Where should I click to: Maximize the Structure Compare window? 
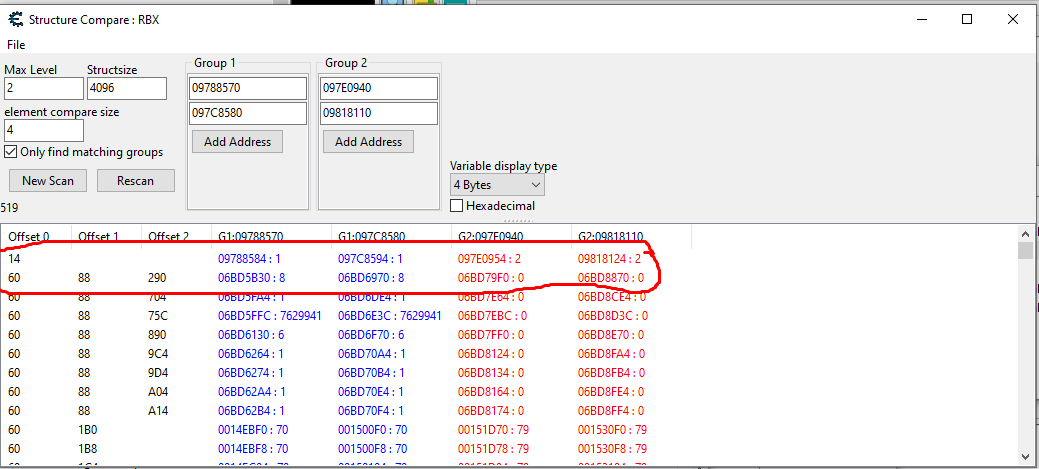click(x=967, y=19)
